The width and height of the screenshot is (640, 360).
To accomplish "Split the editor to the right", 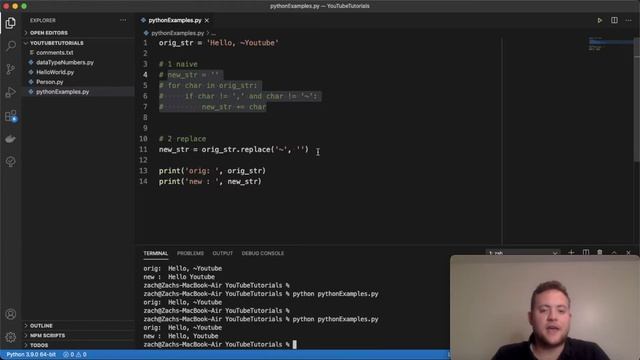I will tap(614, 20).
